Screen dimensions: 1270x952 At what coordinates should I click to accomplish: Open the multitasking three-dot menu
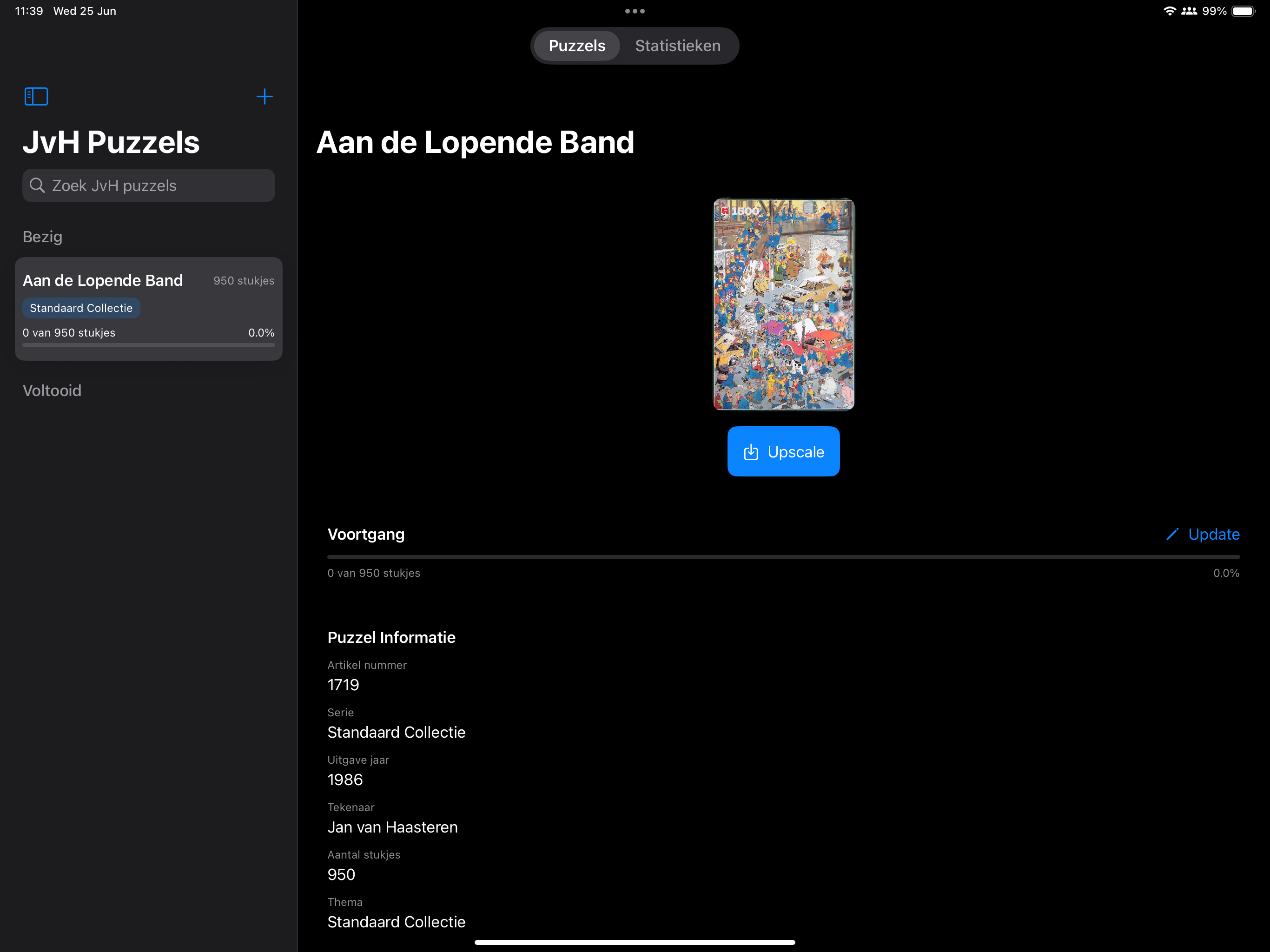pos(635,10)
